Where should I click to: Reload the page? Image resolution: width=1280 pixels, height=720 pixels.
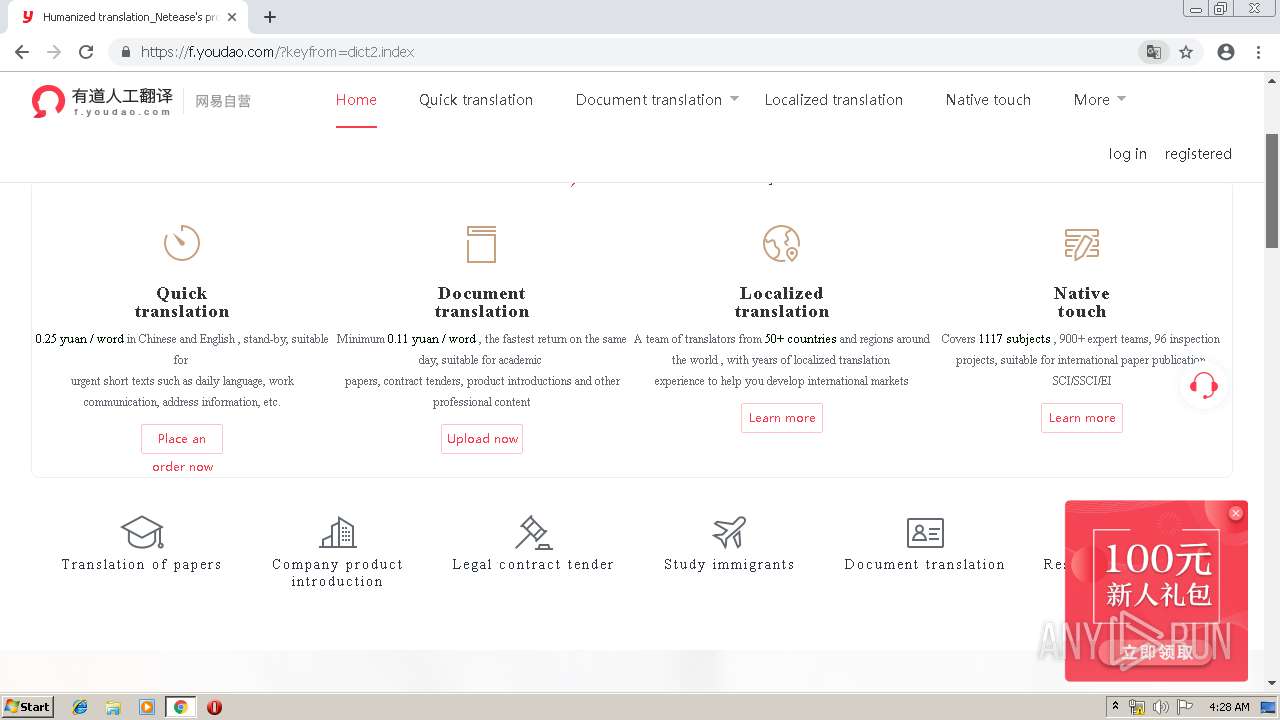coord(86,52)
